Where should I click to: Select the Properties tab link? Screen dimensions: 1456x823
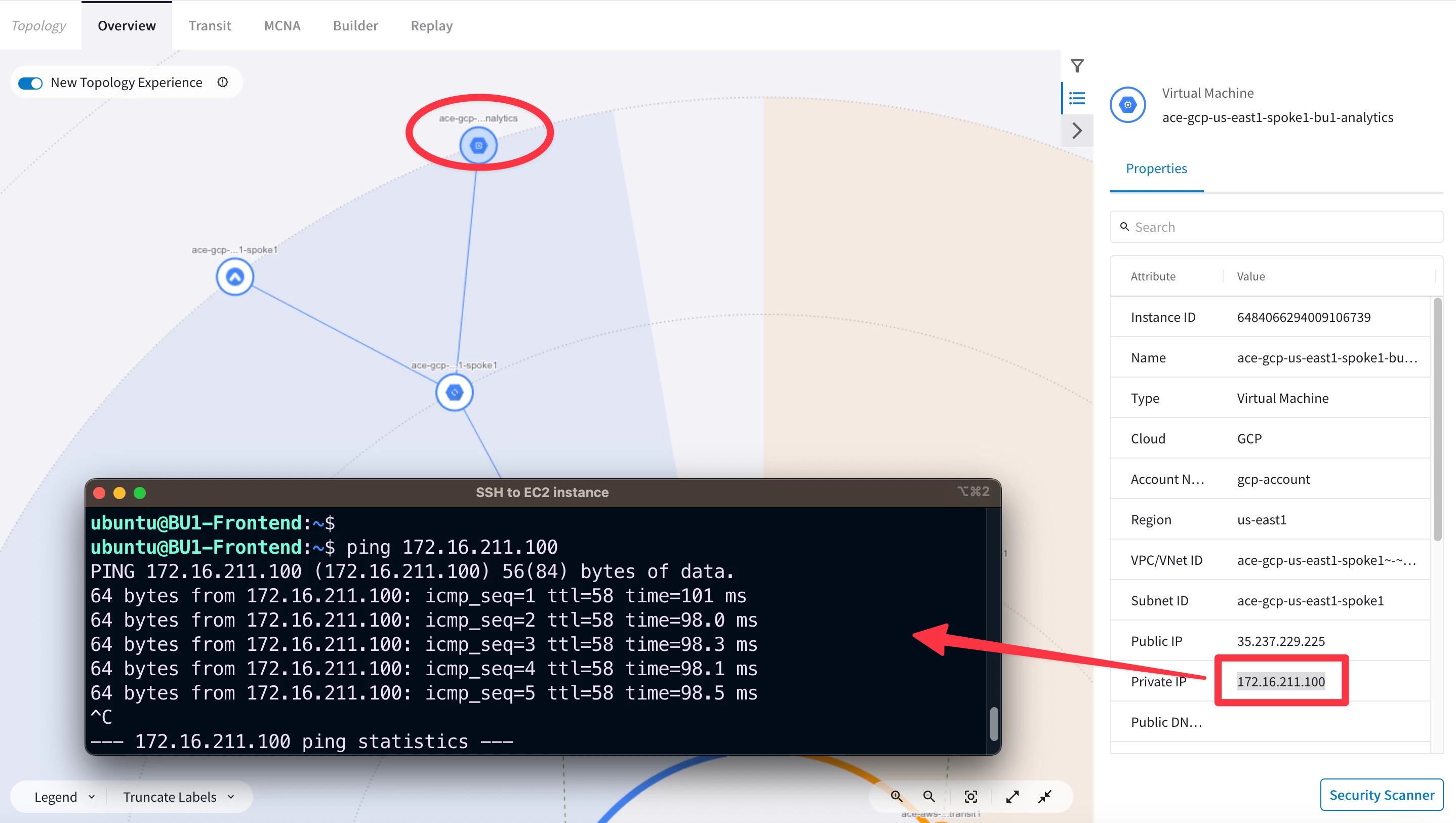click(1156, 169)
